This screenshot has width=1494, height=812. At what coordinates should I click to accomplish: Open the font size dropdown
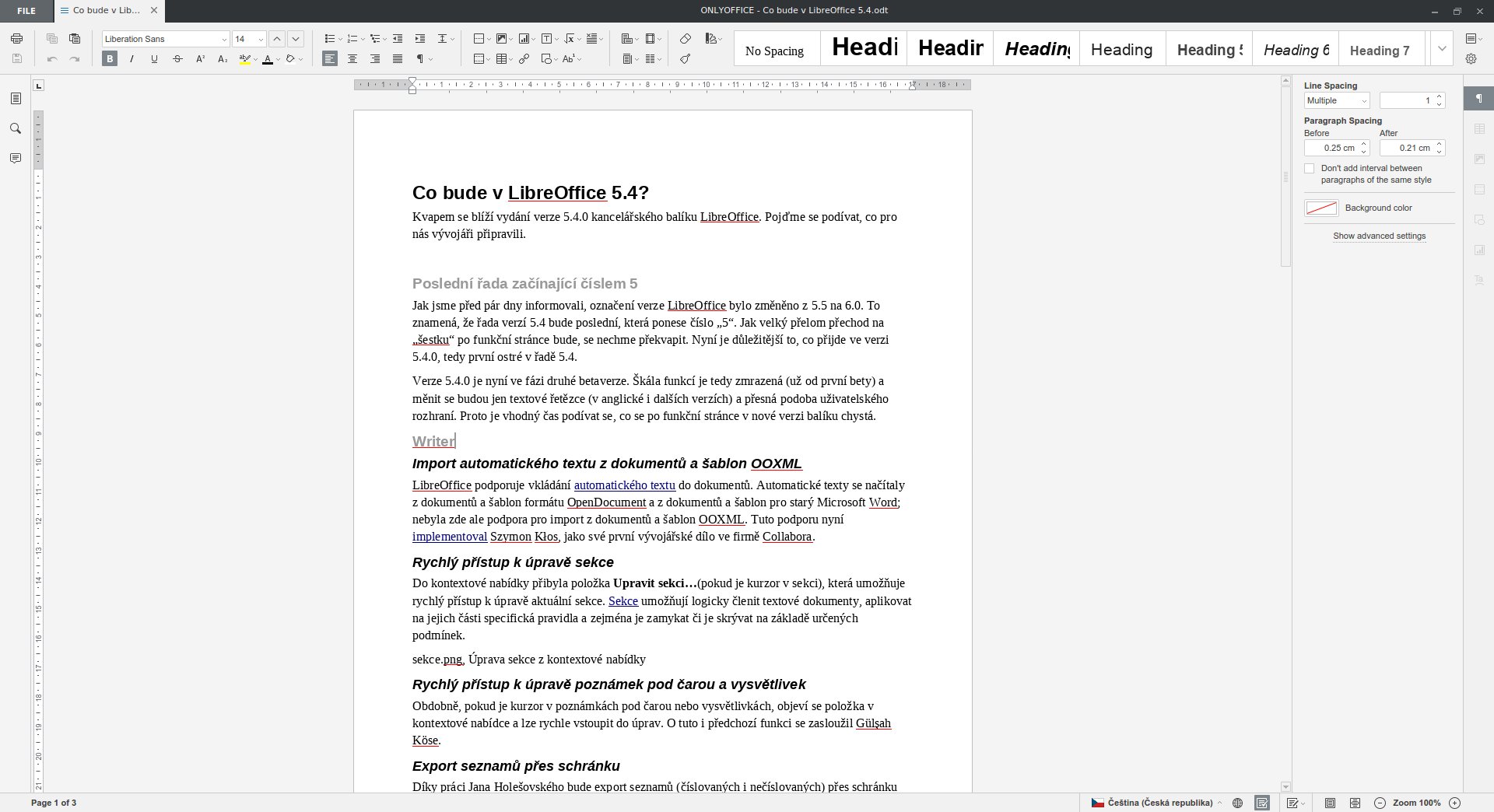[261, 39]
